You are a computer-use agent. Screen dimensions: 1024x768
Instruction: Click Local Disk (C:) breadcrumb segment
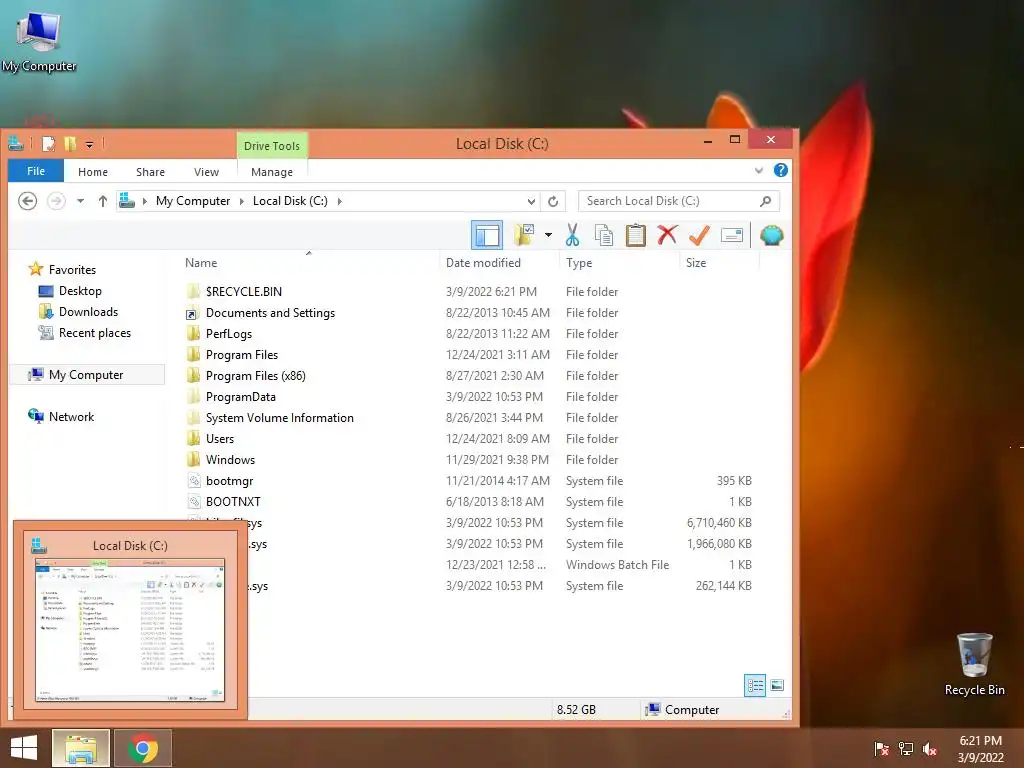point(290,201)
